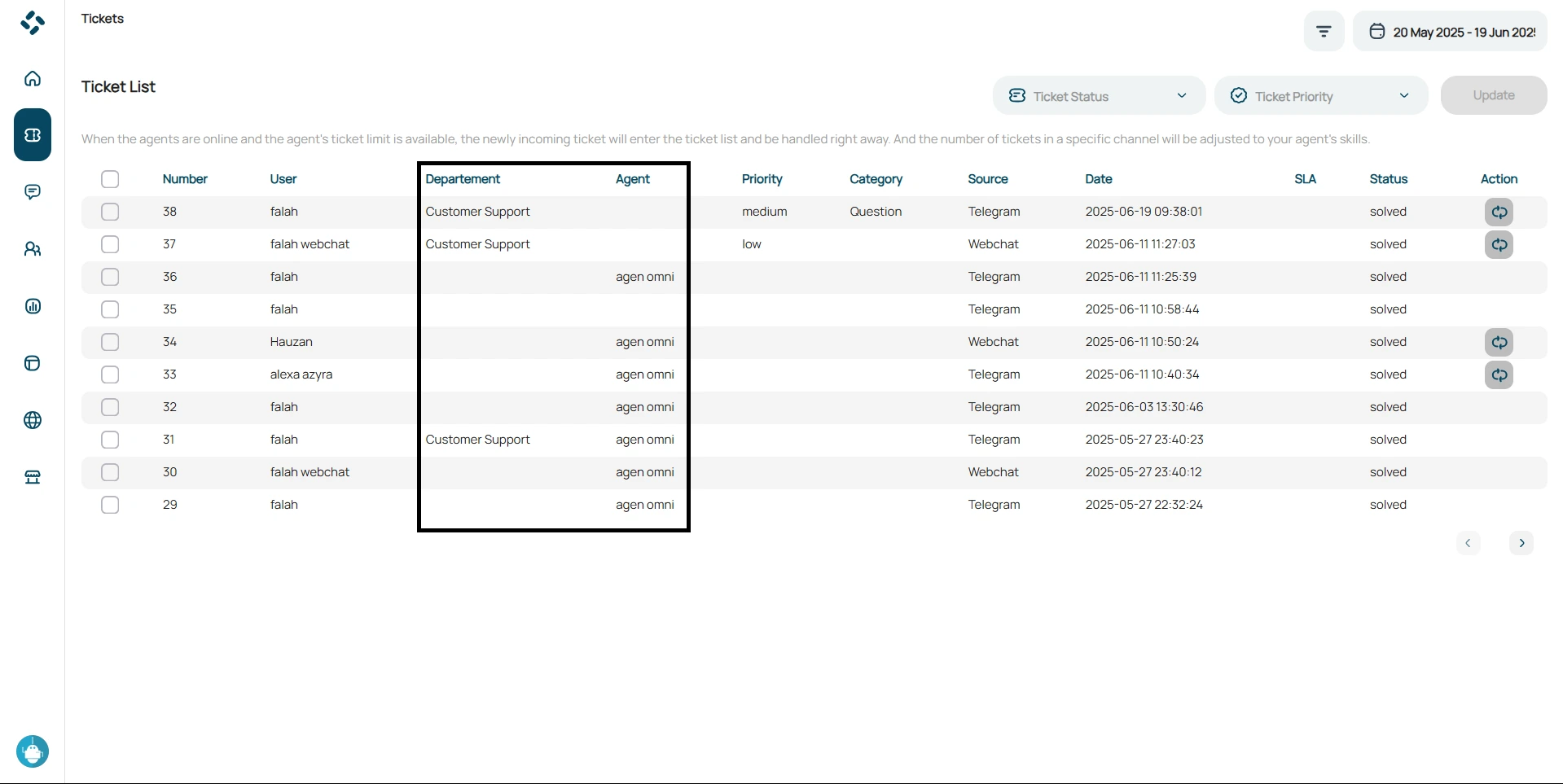Click 'low' priority in ticket 37
The height and width of the screenshot is (784, 1563).
point(751,244)
